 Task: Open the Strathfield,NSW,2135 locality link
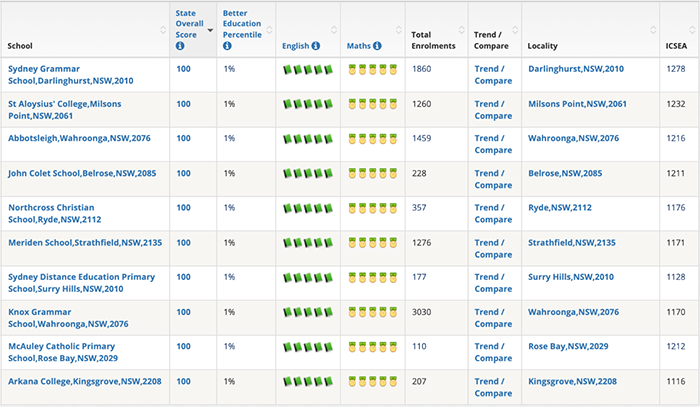[x=572, y=243]
